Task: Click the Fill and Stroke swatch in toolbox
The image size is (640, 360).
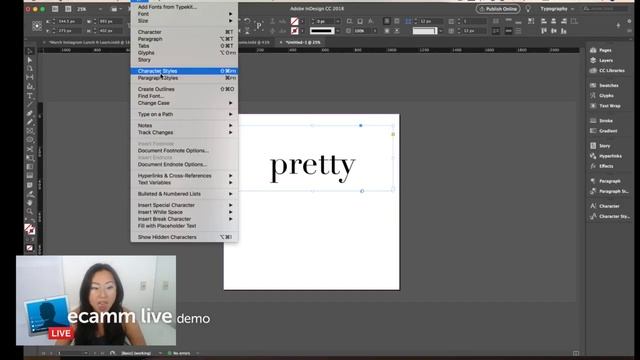Action: [29, 229]
